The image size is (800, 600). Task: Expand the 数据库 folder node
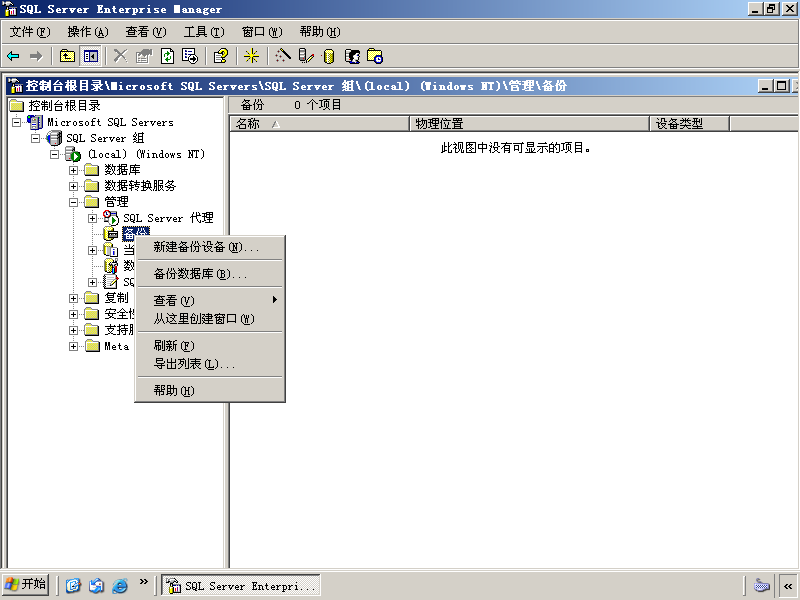click(x=73, y=170)
